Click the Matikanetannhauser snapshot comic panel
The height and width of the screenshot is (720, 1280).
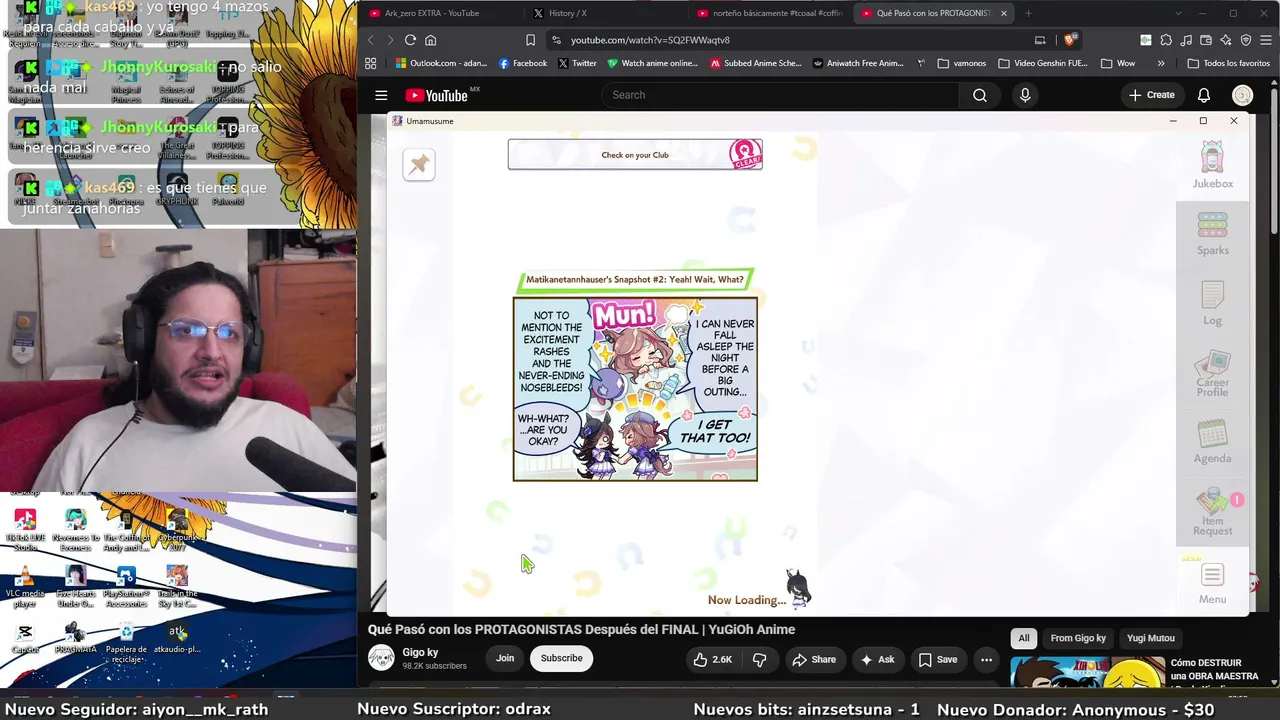tap(635, 389)
